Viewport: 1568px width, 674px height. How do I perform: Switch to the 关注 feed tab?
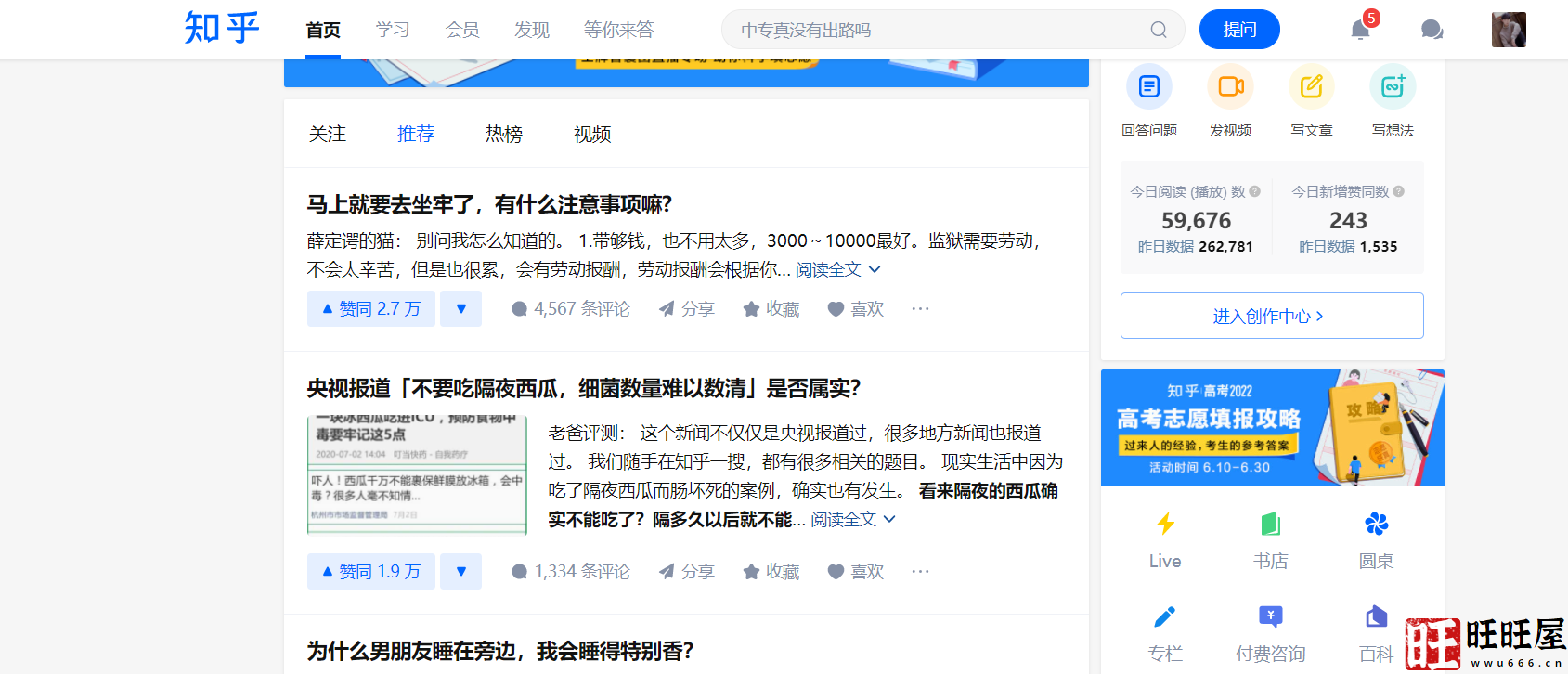(328, 134)
